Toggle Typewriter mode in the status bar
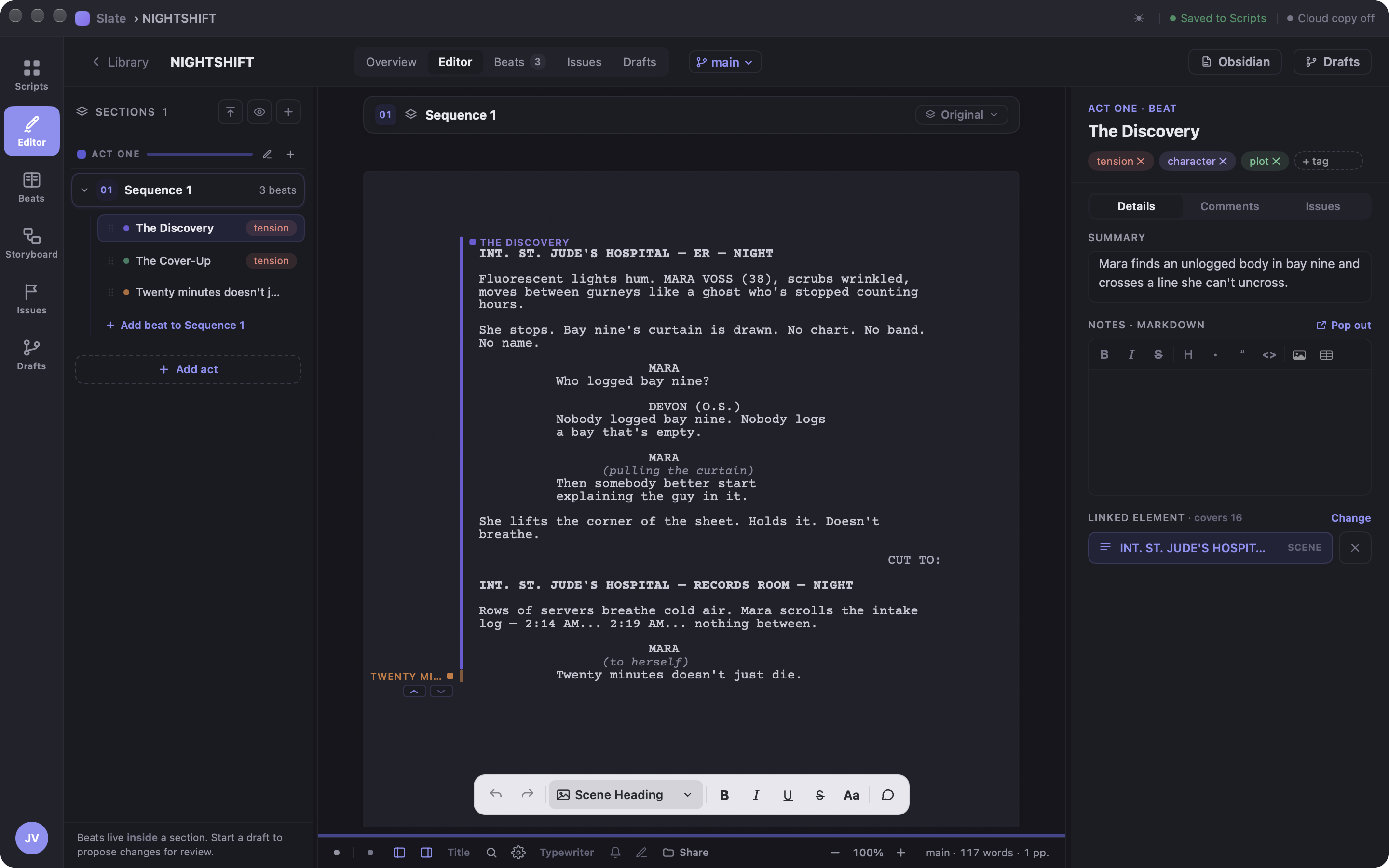1389x868 pixels. 567,853
